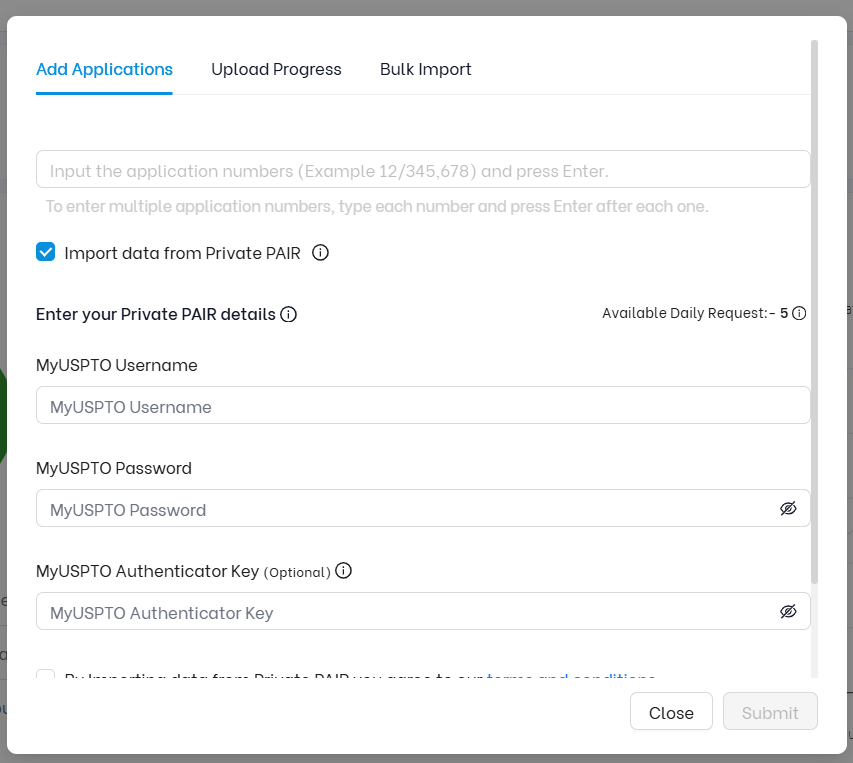Click the MyUSPTO Username label text

(x=117, y=365)
